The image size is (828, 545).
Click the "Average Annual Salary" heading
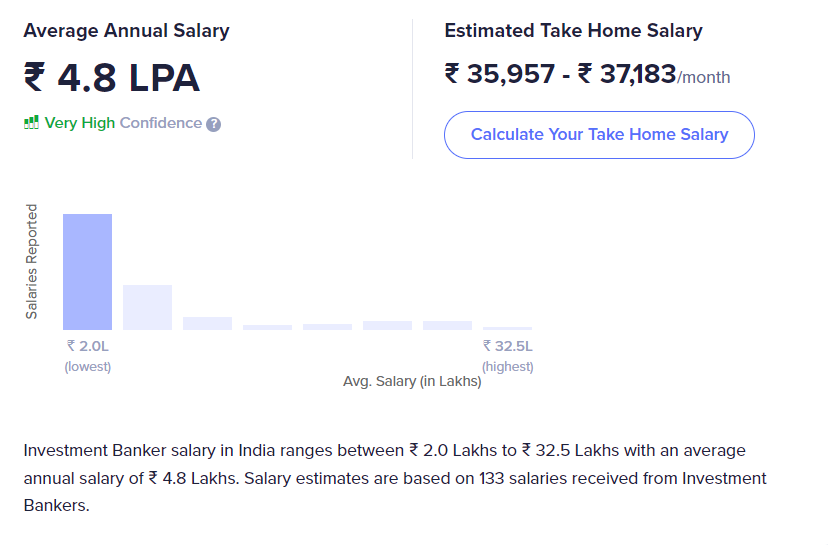[126, 31]
